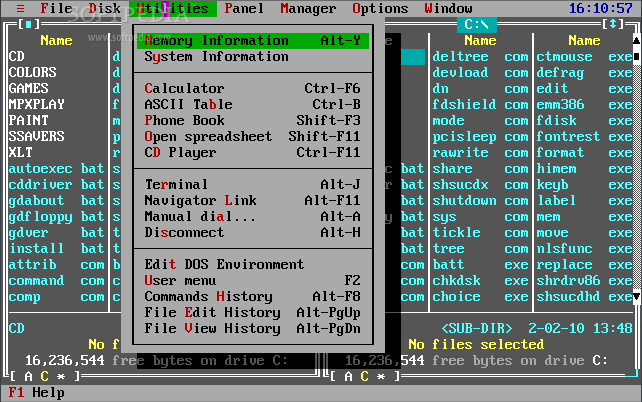The height and width of the screenshot is (402, 642).
Task: Click the right panel zoom arrow icon
Action: pos(613,24)
